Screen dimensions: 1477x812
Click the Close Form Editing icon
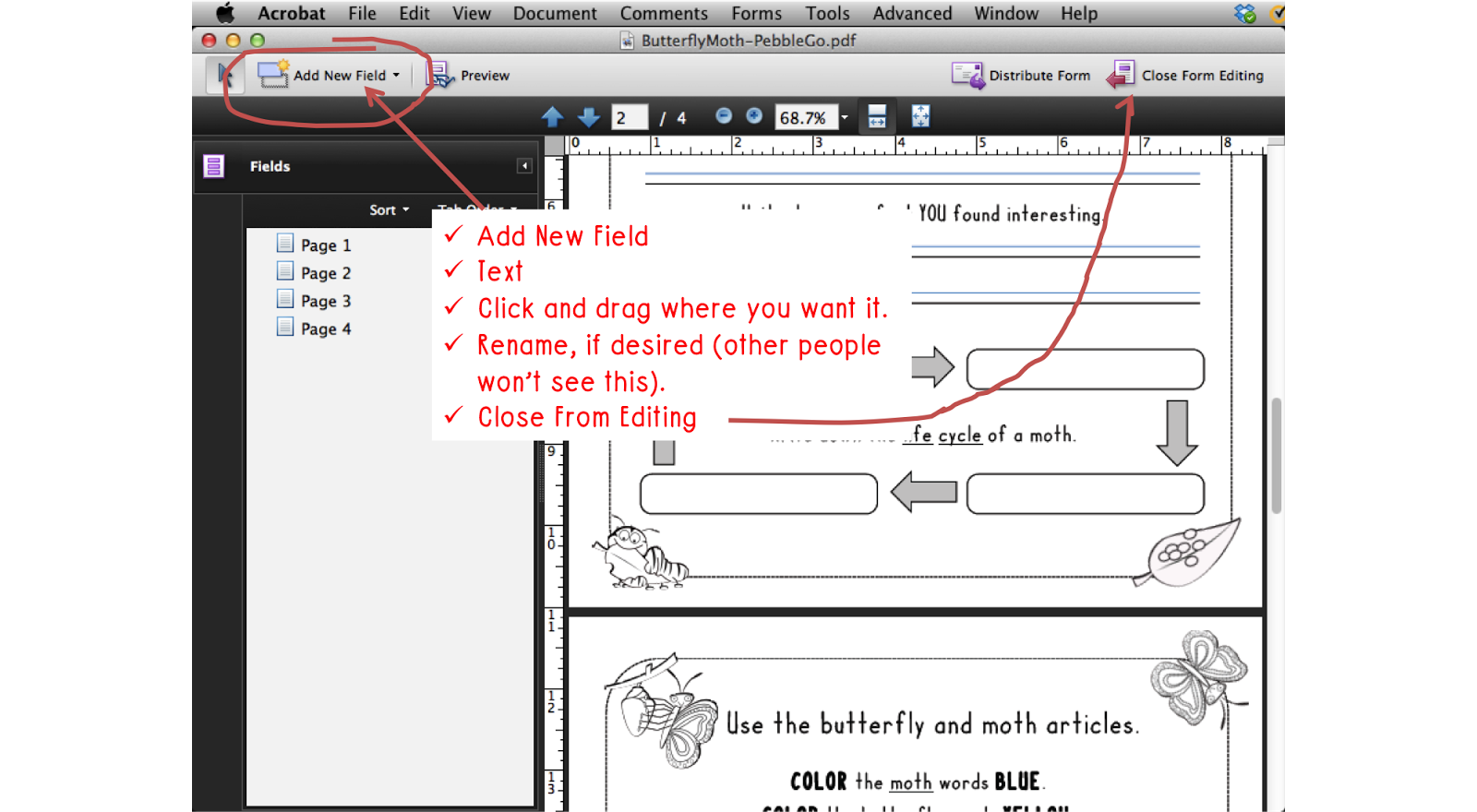coord(1122,75)
